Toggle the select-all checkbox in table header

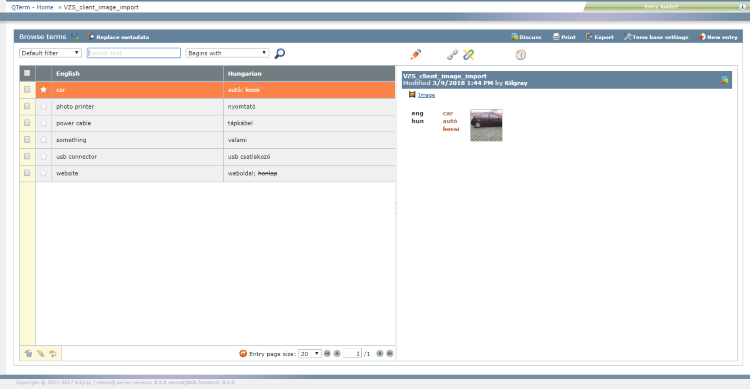point(27,73)
